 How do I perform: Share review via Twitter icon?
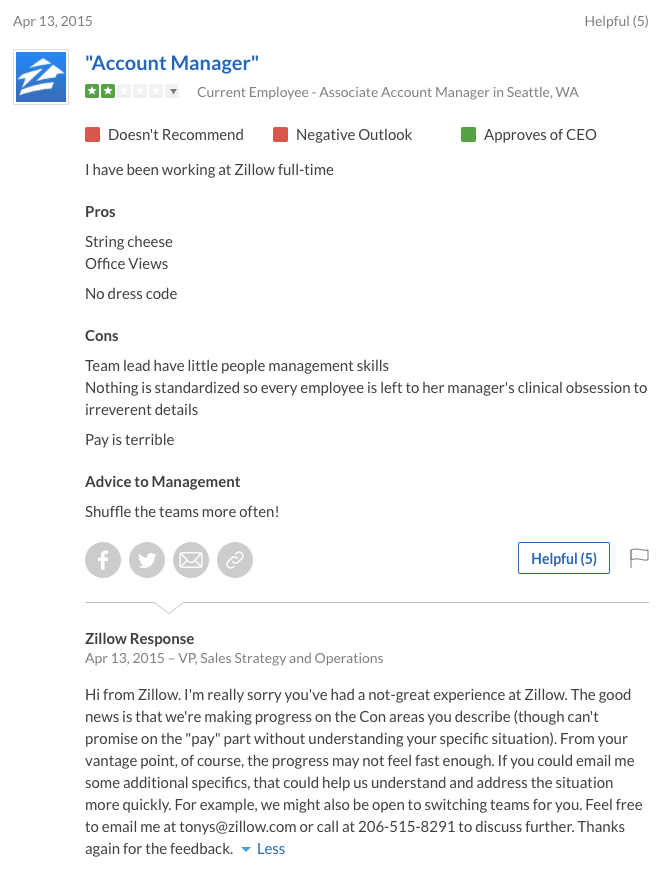point(147,560)
